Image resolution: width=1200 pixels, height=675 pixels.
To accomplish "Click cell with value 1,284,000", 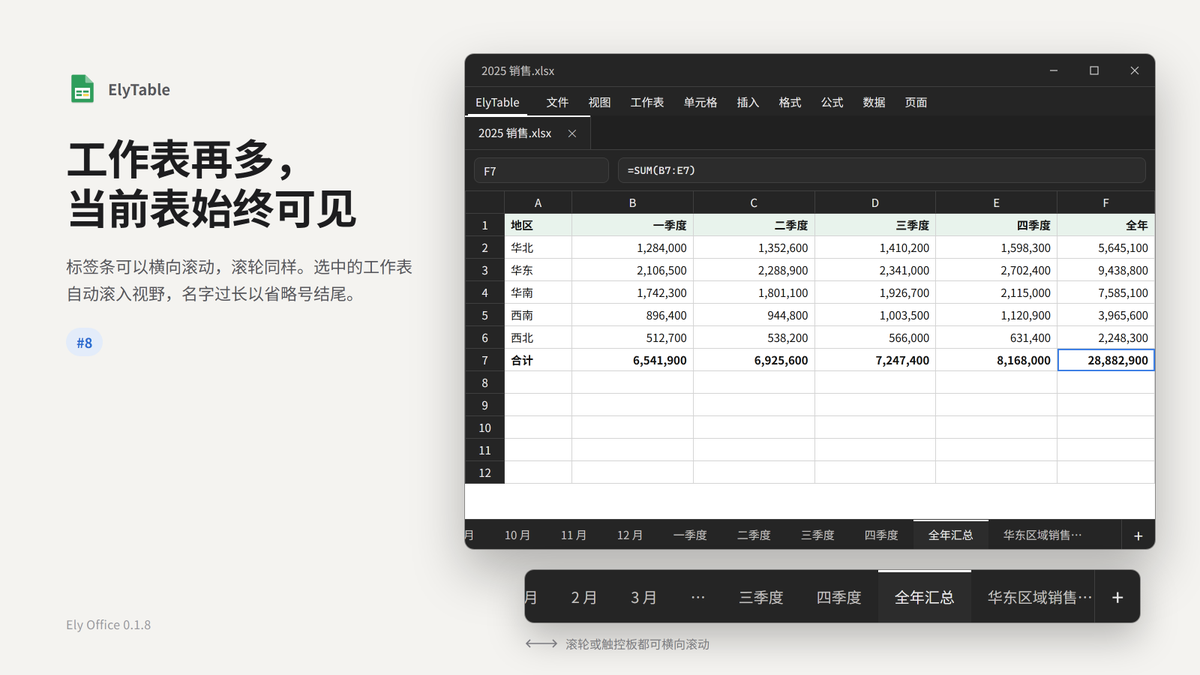I will [633, 248].
